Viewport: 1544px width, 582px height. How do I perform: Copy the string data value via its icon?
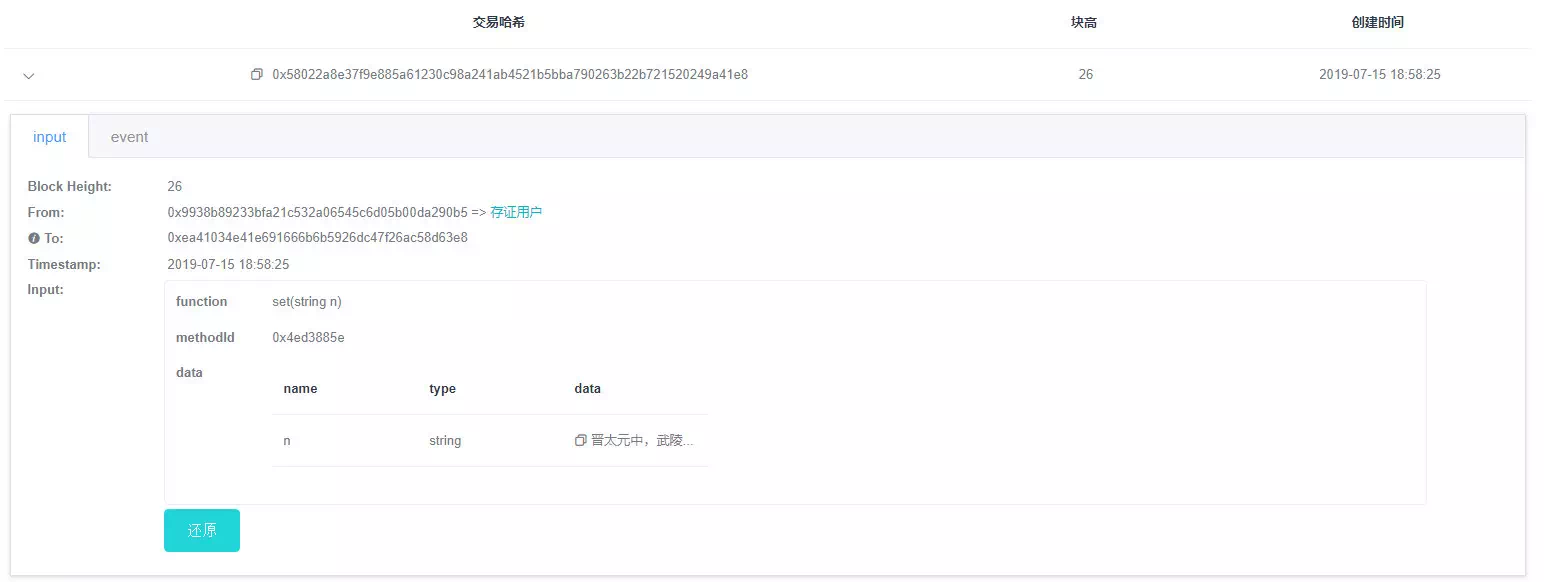[581, 440]
